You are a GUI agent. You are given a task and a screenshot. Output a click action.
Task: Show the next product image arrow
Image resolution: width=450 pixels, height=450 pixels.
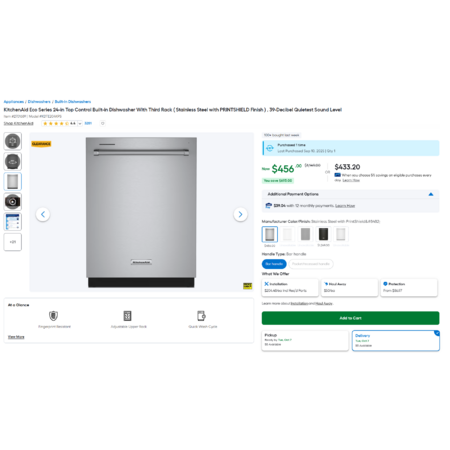(x=240, y=214)
